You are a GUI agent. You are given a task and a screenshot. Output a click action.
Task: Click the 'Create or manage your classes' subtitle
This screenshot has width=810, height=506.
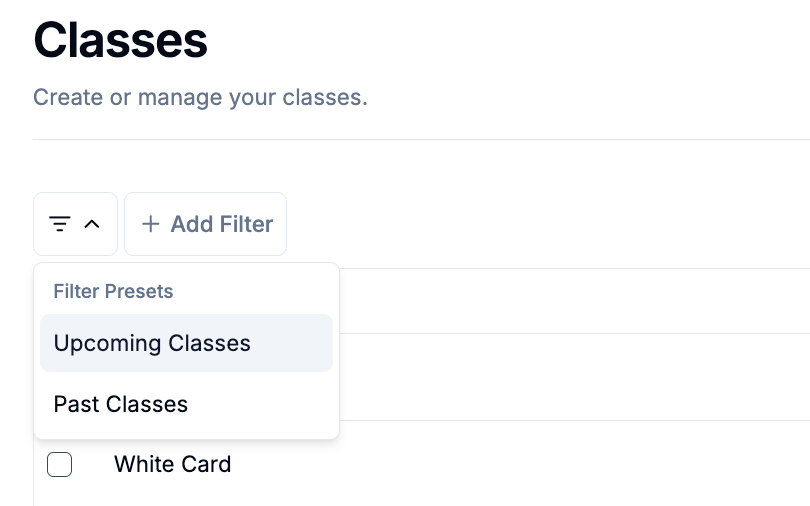pyautogui.click(x=200, y=97)
